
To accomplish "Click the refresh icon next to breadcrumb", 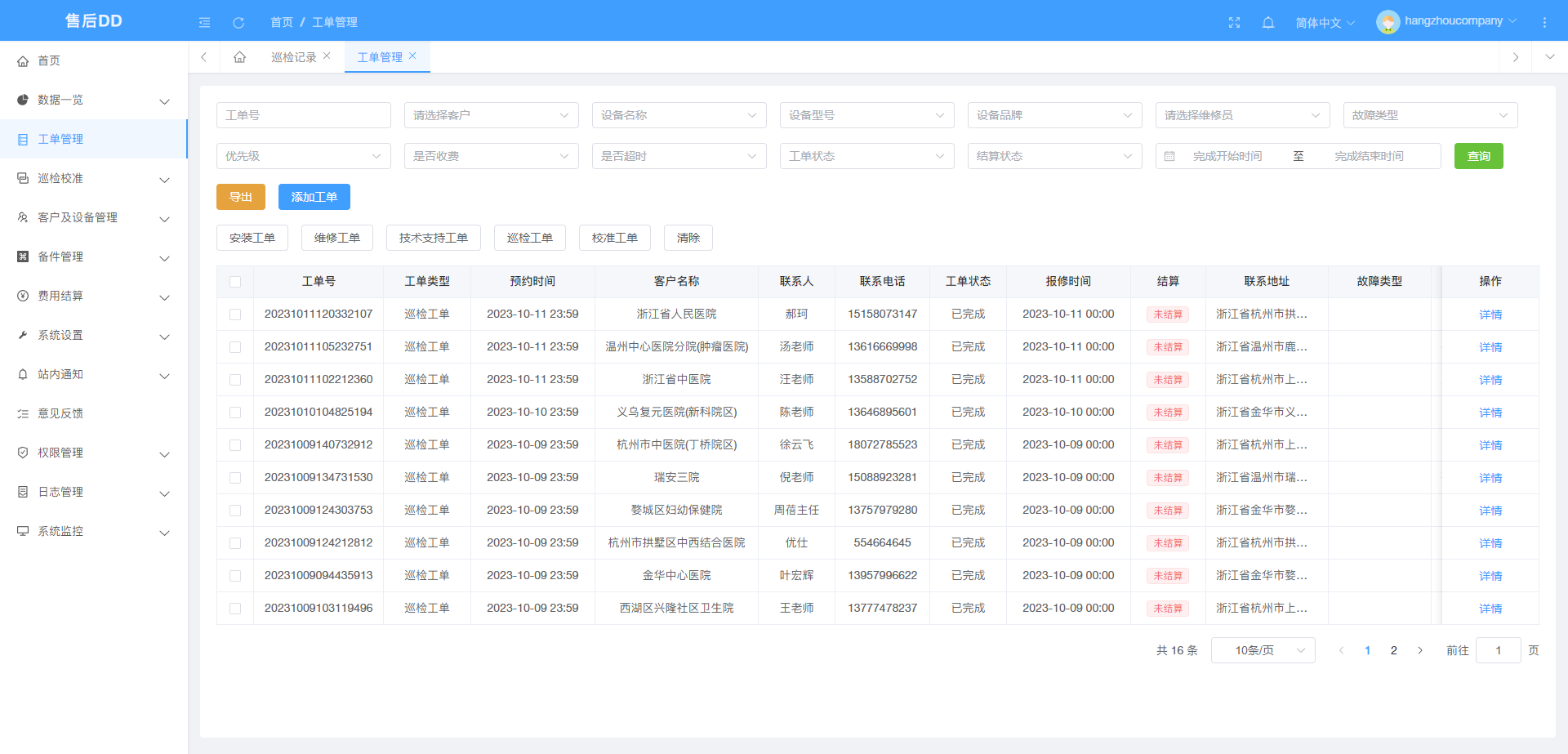I will (x=238, y=22).
